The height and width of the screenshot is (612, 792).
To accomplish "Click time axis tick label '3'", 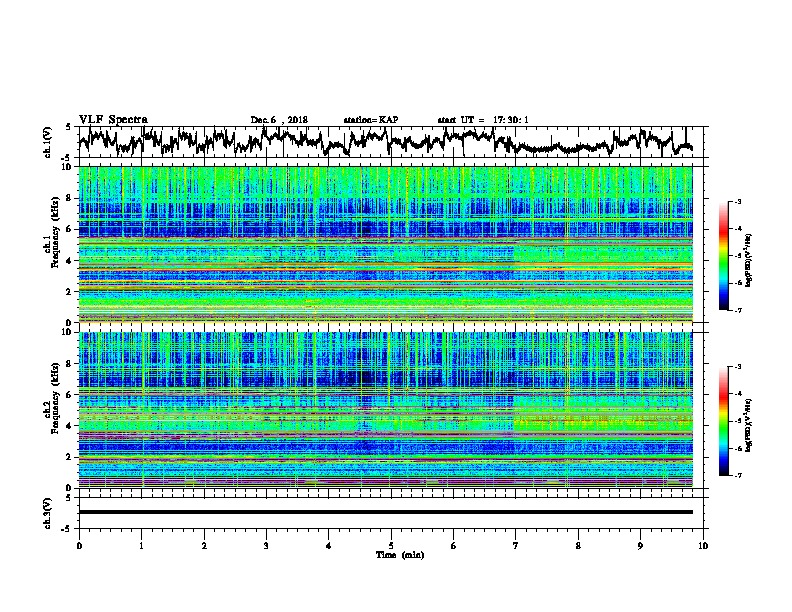I will pos(266,546).
